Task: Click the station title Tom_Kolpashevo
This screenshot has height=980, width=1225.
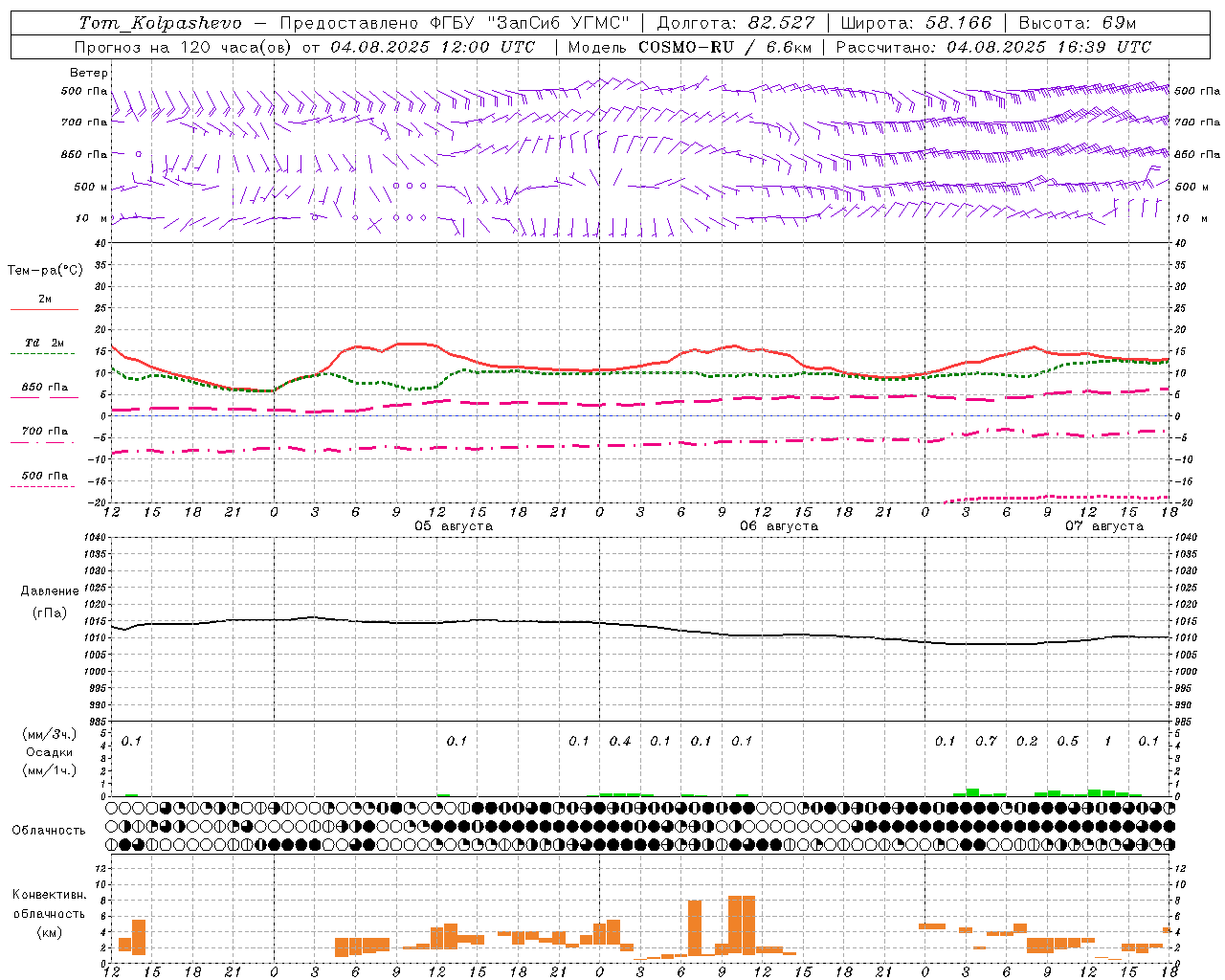Action: click(161, 23)
